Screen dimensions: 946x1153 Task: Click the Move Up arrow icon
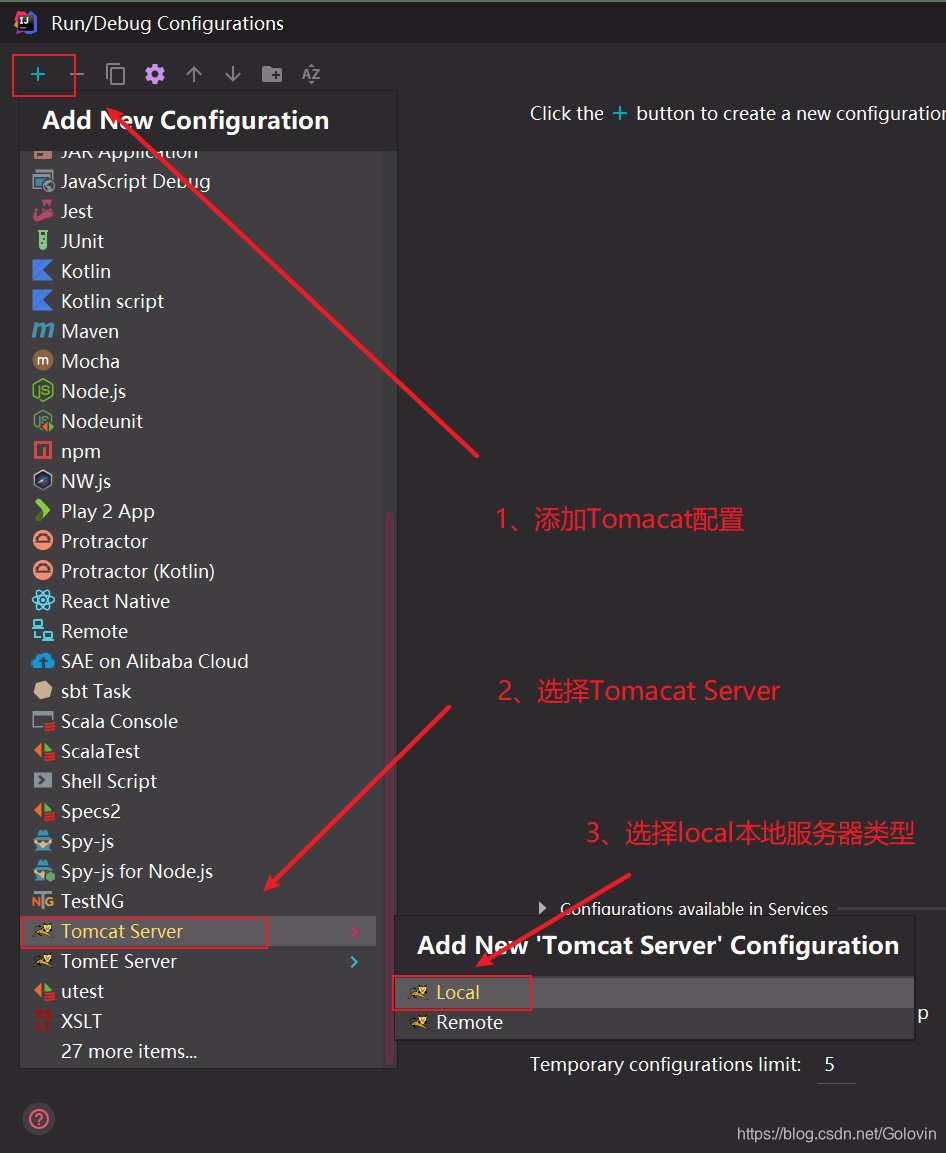pos(193,74)
